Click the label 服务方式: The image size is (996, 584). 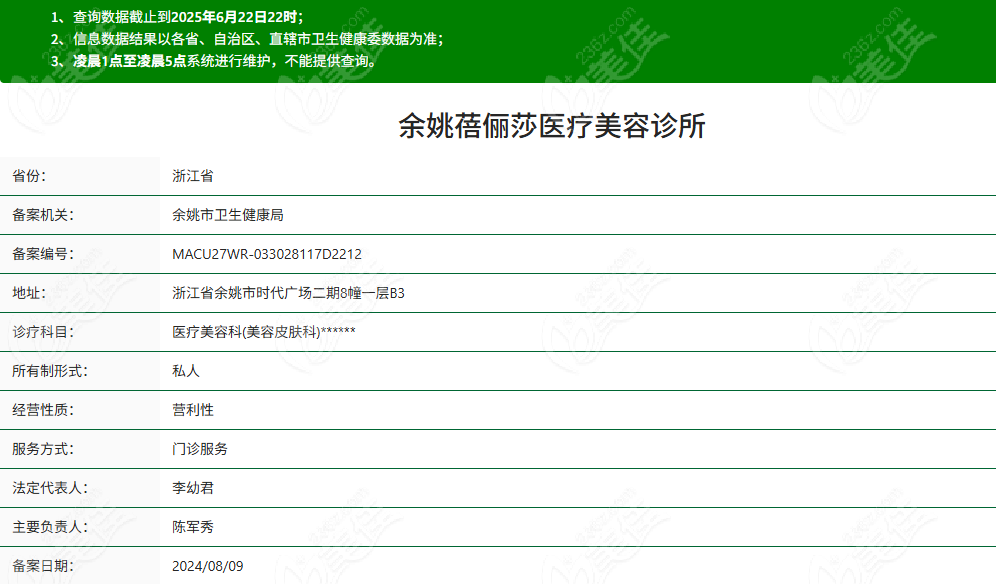click(x=43, y=449)
